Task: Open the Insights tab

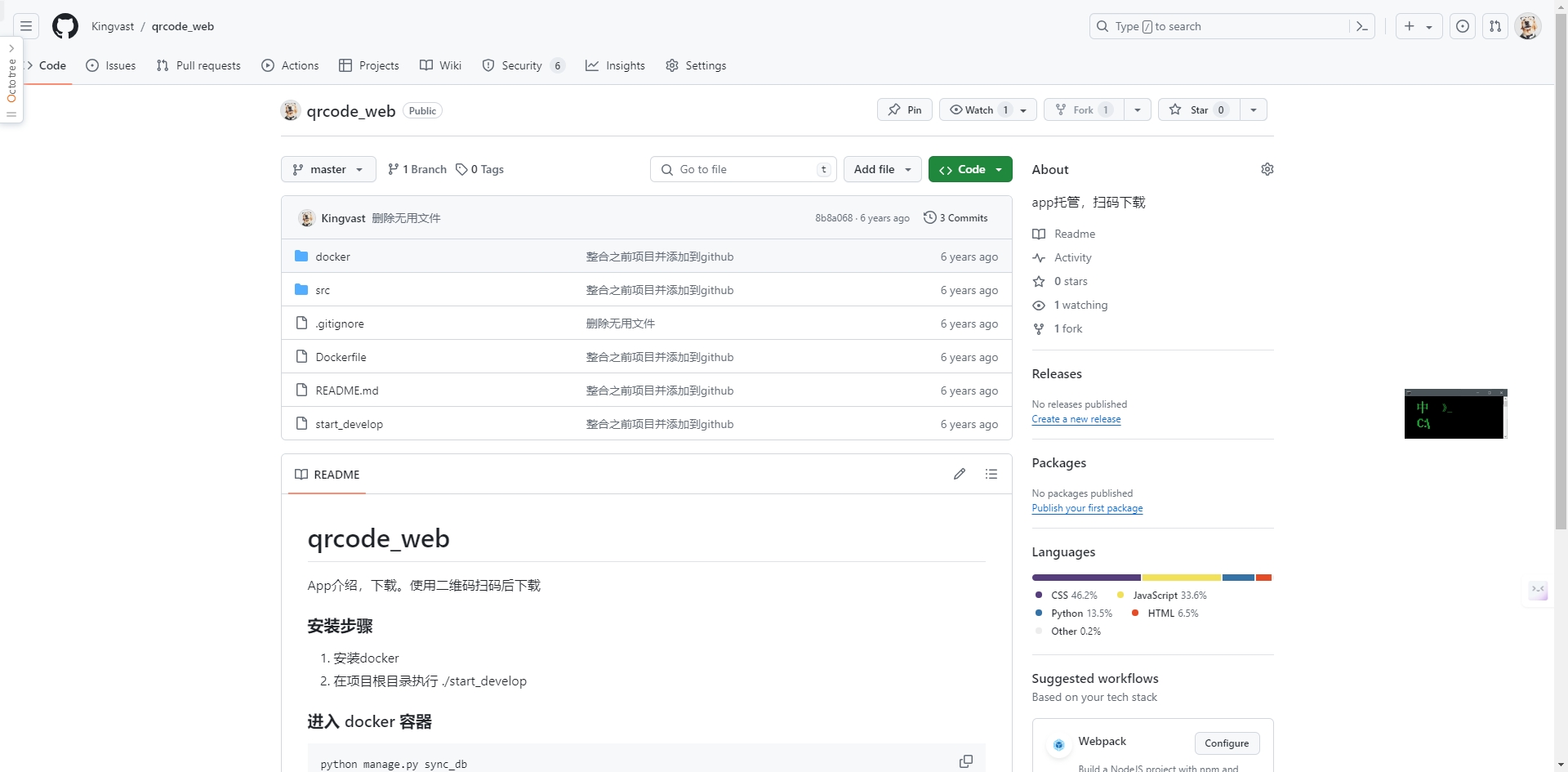Action: coord(616,65)
